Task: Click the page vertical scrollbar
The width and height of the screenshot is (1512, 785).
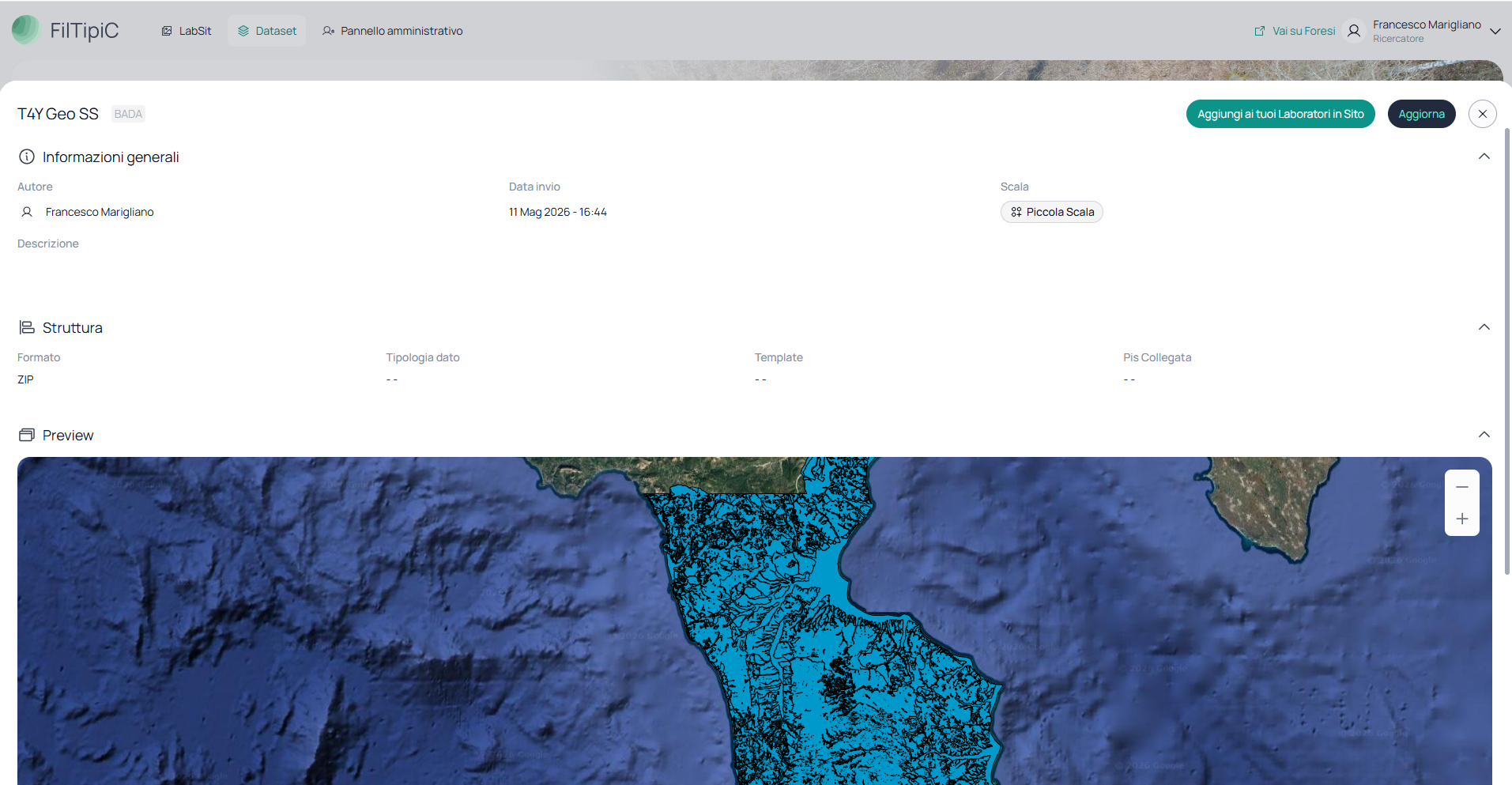Action: 1507,351
